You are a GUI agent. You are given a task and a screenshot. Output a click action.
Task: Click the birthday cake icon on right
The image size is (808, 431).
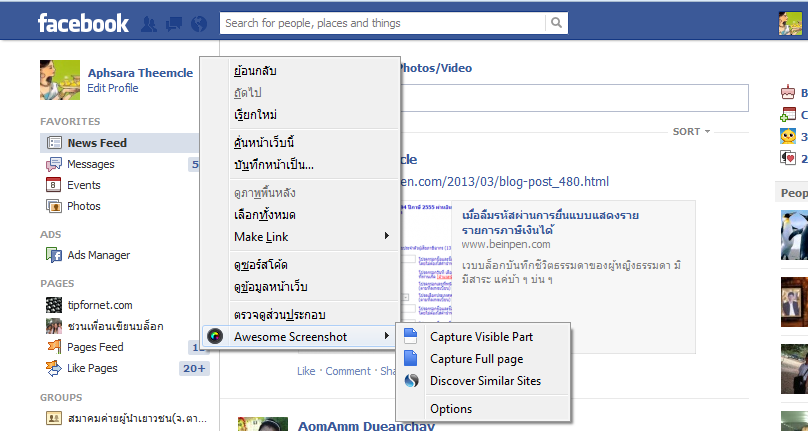tap(788, 93)
